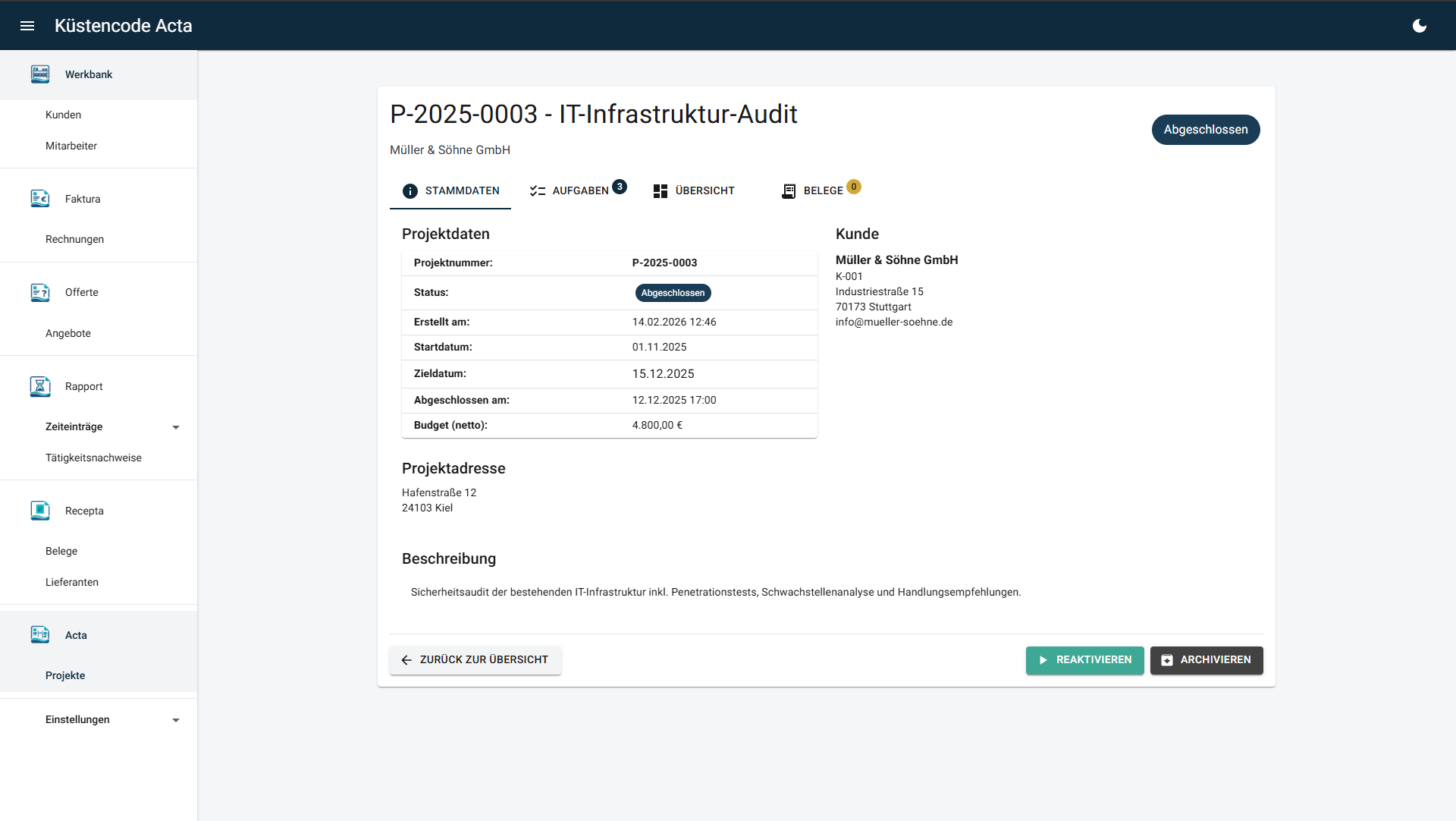The height and width of the screenshot is (821, 1456).
Task: Click the Reaktivieren button
Action: (1084, 659)
